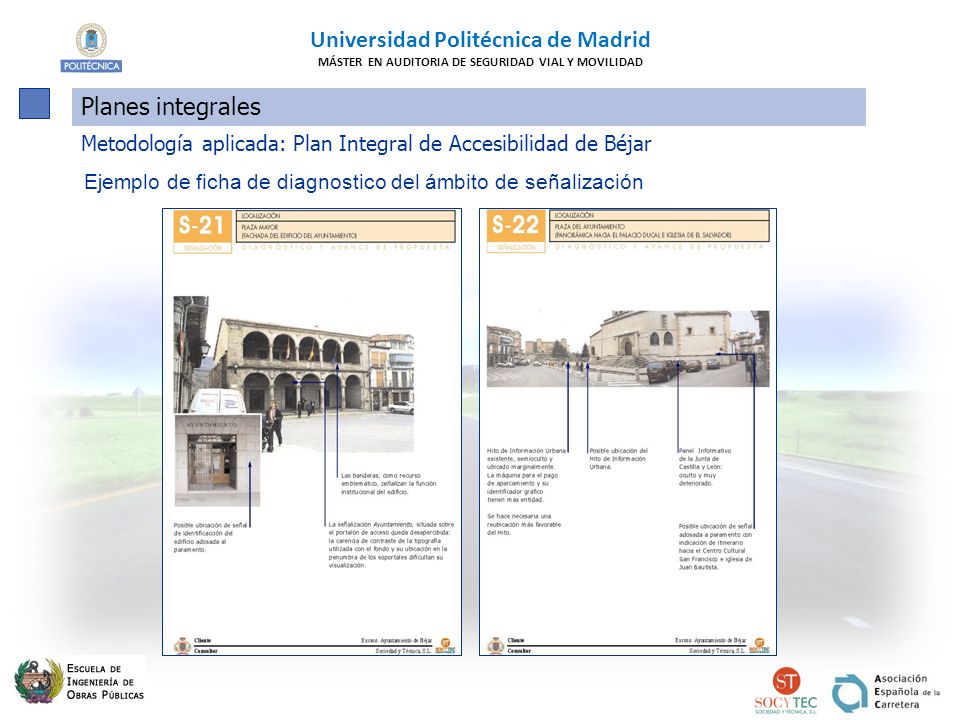Select the note Hito de Información Urbana existente

[x=526, y=475]
